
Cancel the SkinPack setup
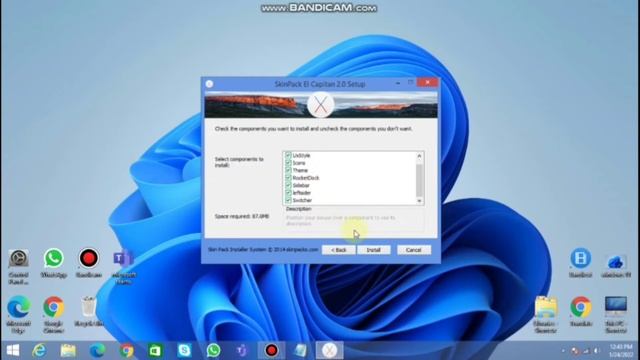pyautogui.click(x=413, y=250)
